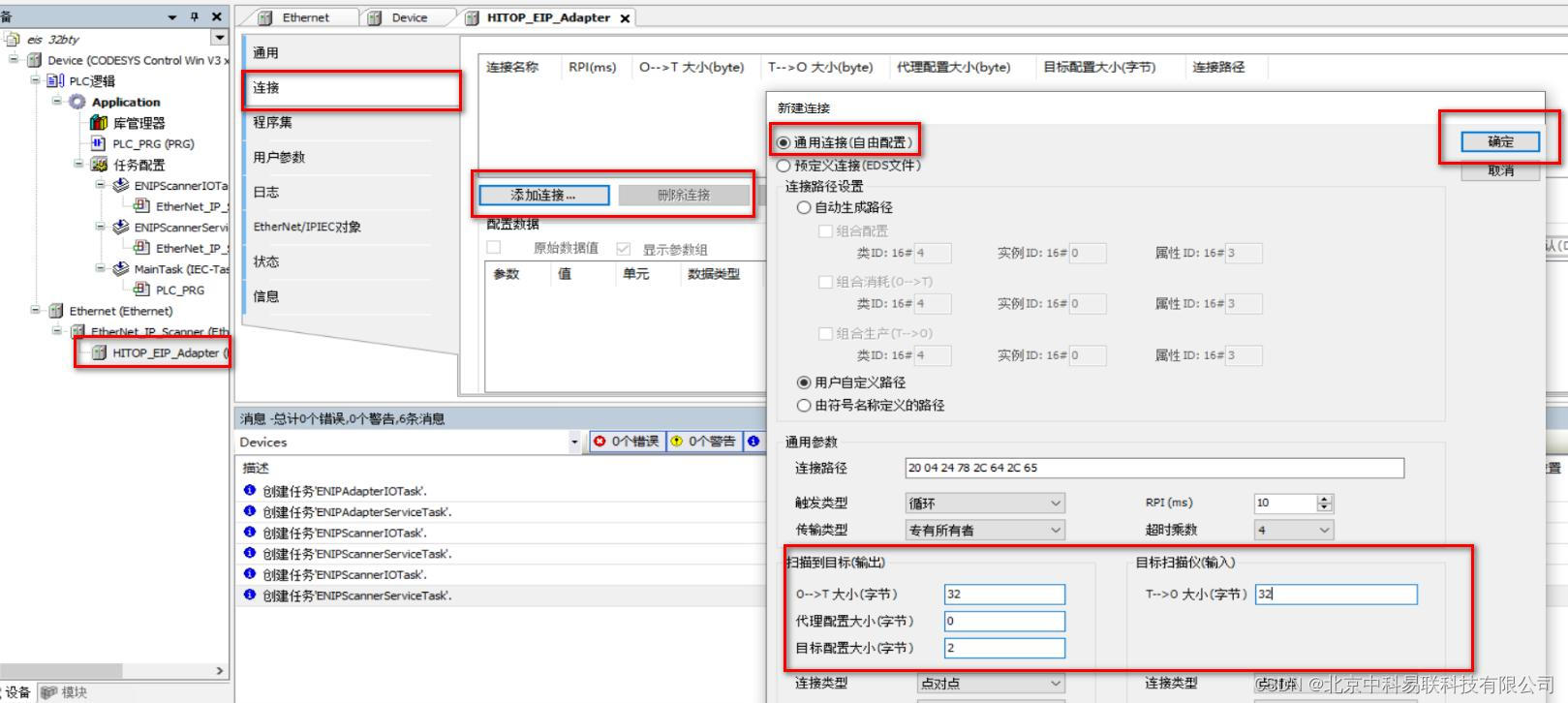Click the PLC逻辑 icon in device tree
This screenshot has width=1568, height=703.
(55, 80)
